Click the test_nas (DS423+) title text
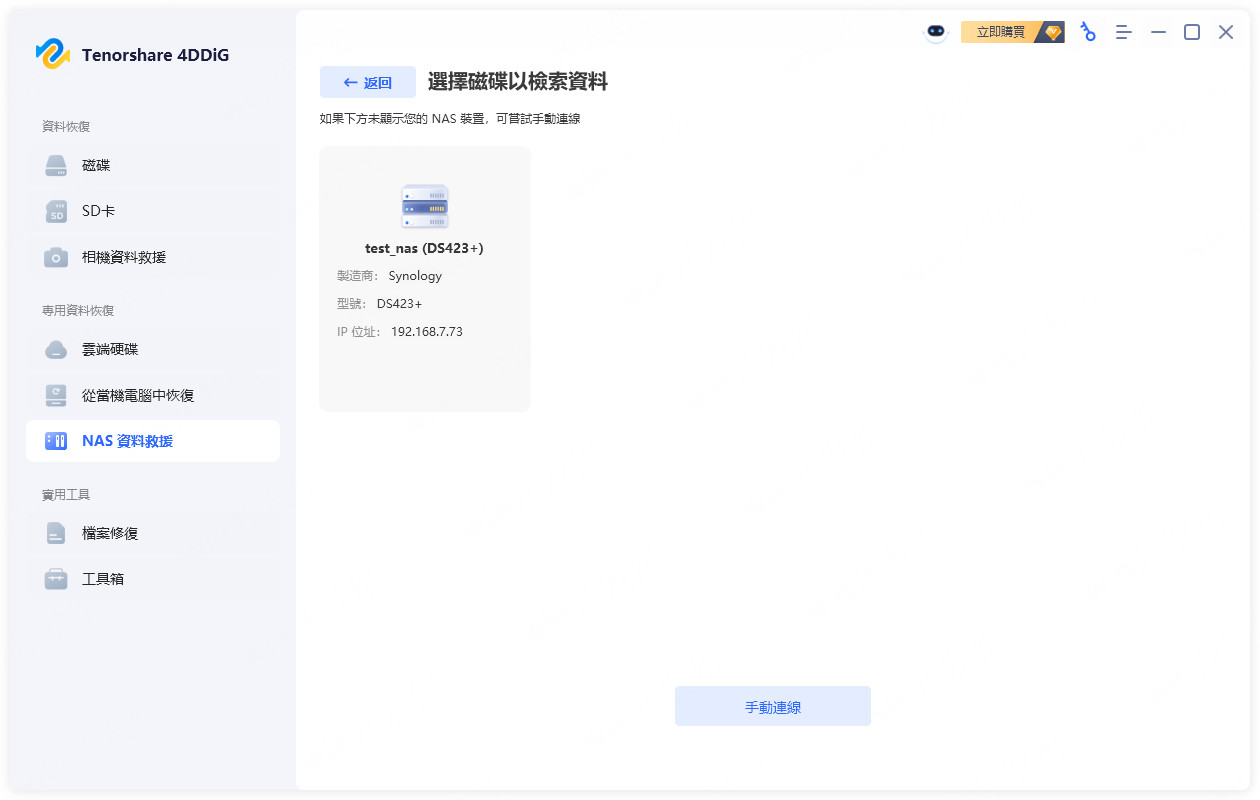This screenshot has width=1260, height=800. click(x=424, y=248)
